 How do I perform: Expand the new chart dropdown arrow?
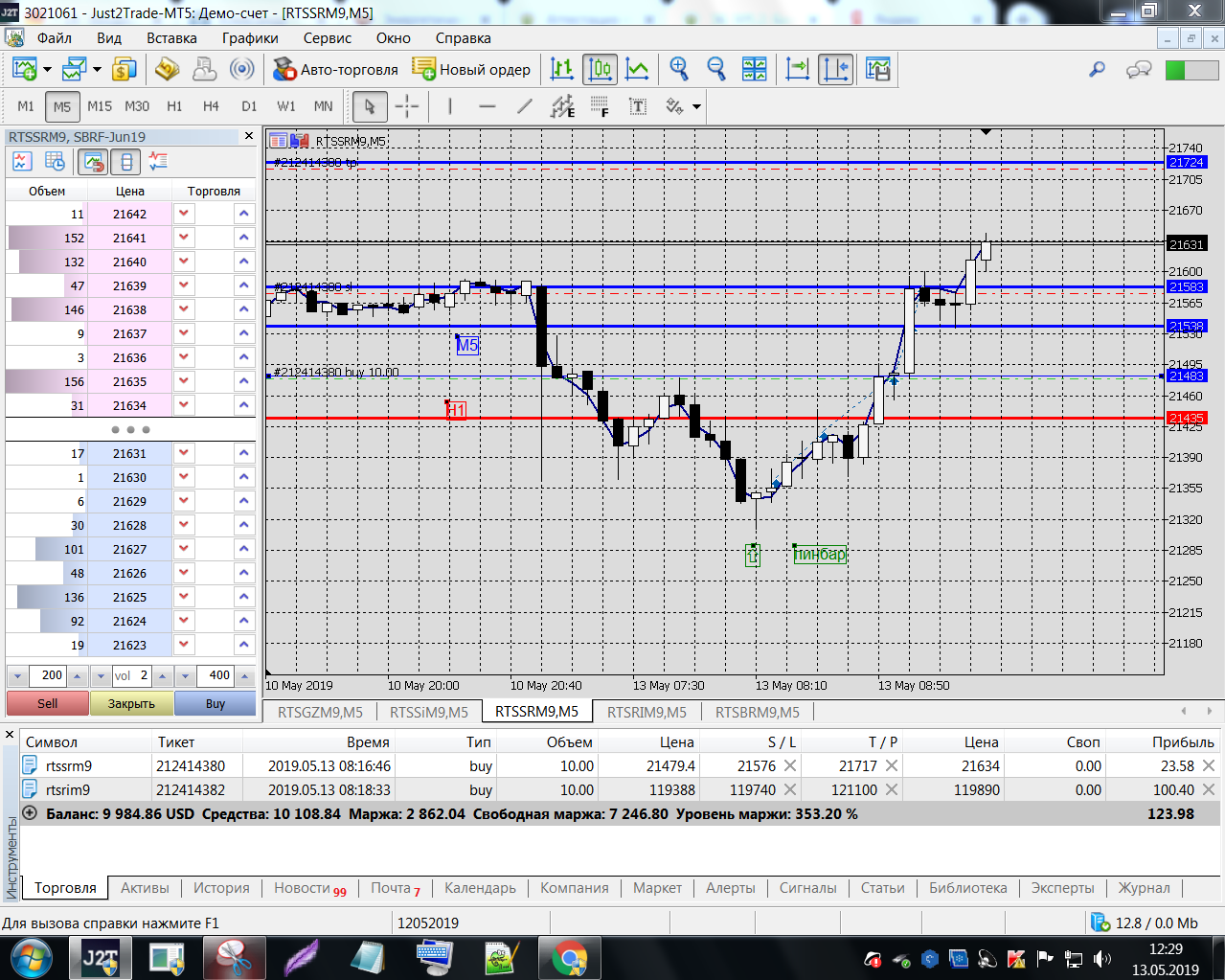point(47,69)
